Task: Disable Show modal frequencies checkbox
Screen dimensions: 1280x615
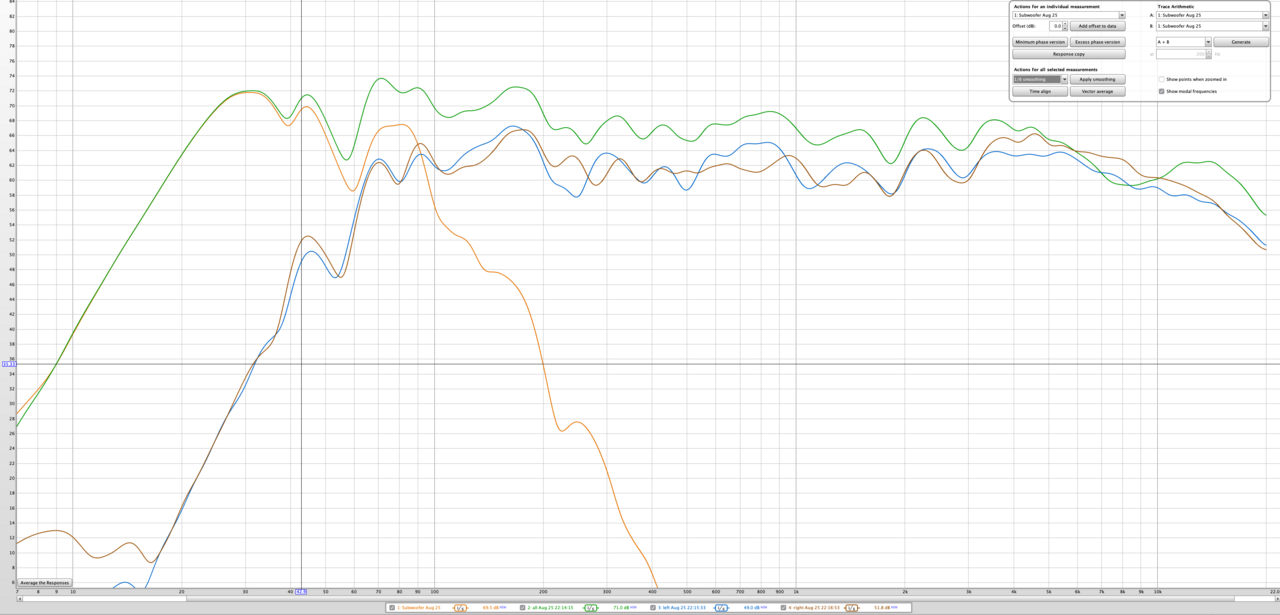Action: click(1161, 91)
